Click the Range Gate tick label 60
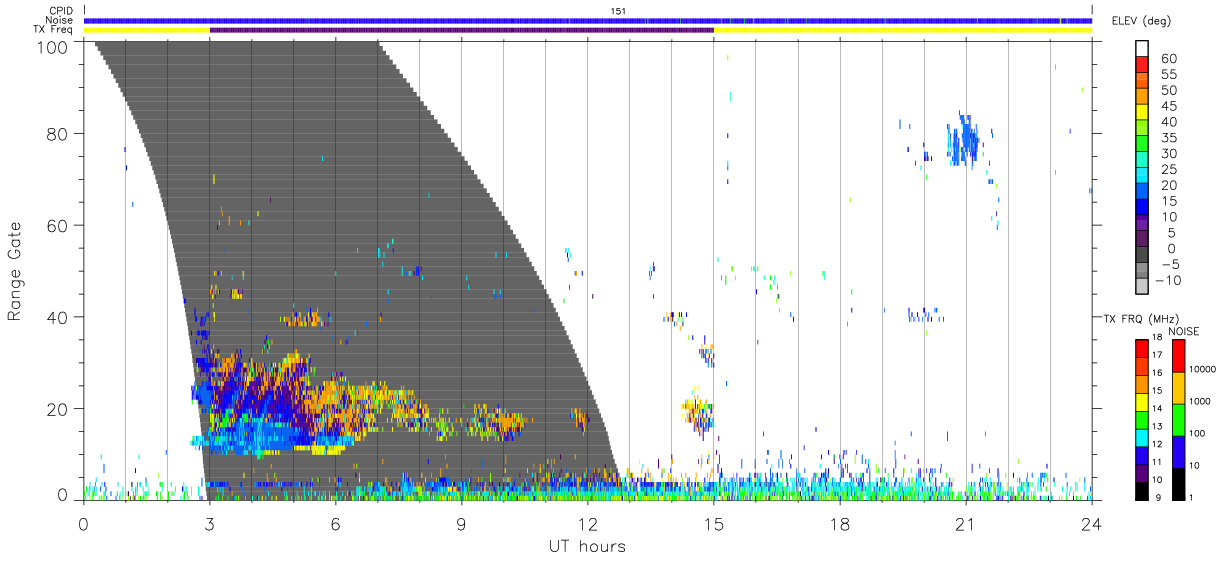1228x567 pixels. pos(59,225)
